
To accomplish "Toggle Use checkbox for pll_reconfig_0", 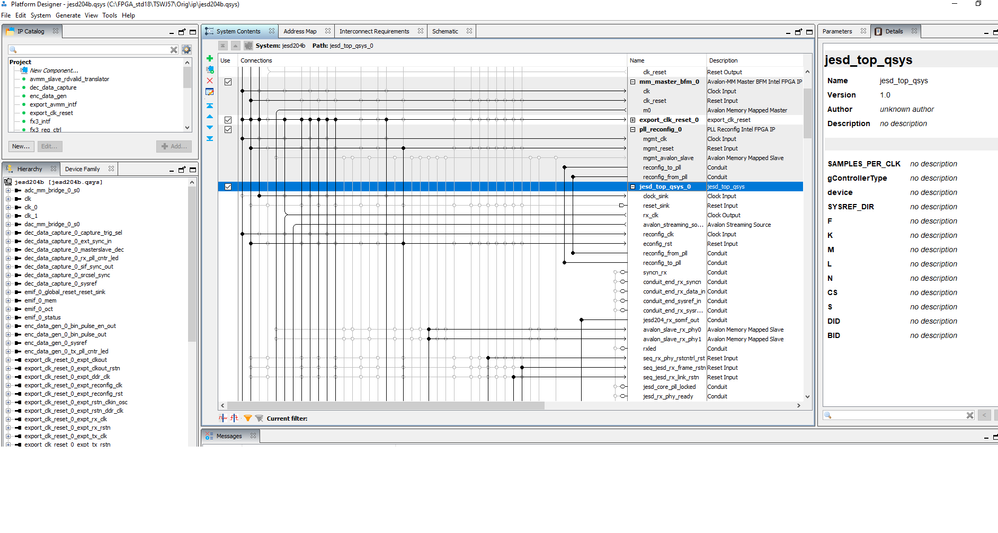I will click(x=228, y=129).
